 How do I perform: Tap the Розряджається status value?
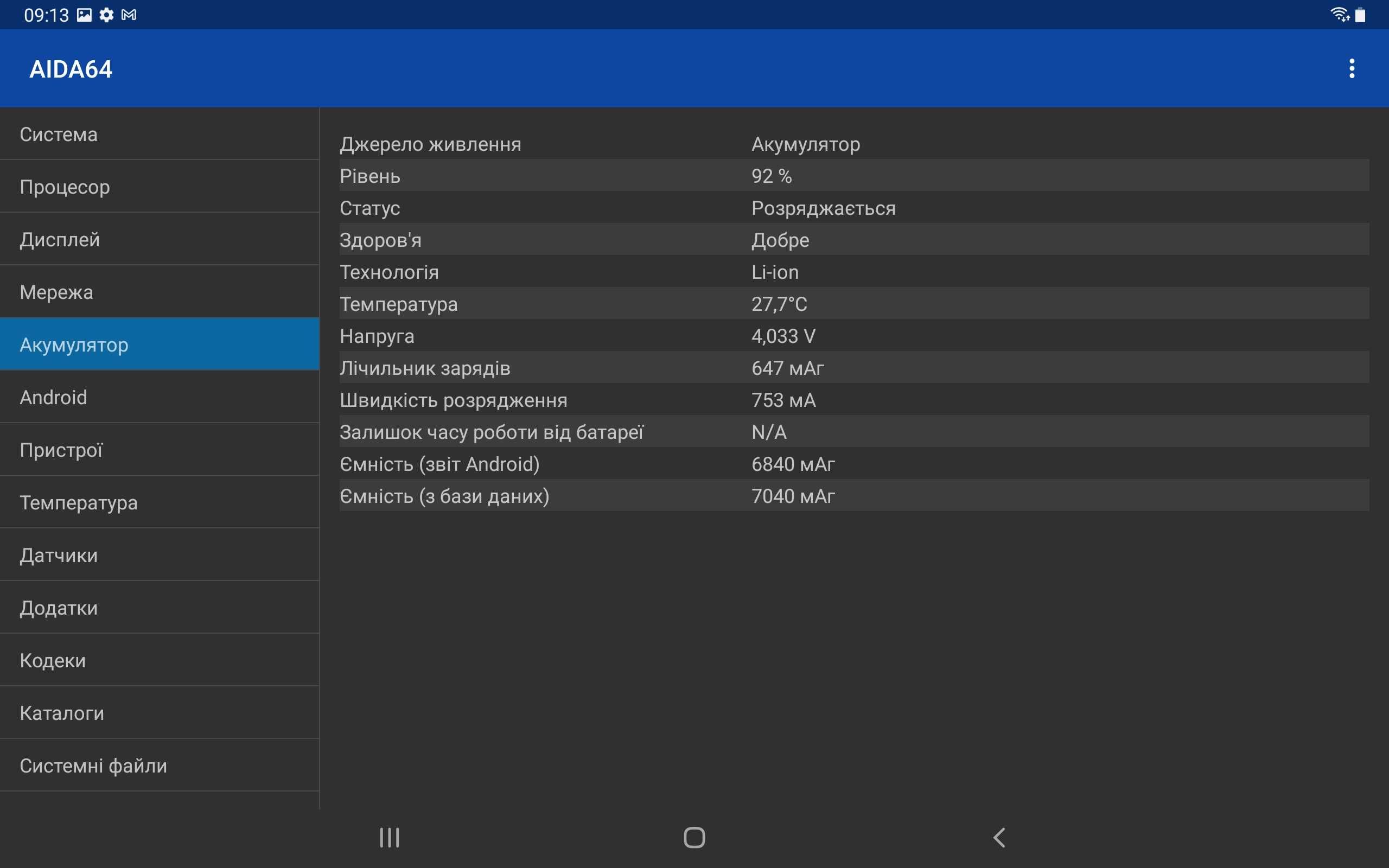(824, 208)
